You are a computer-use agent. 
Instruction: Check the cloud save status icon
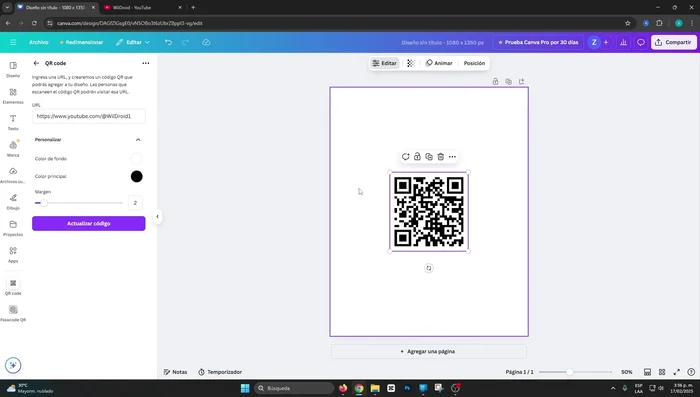(206, 42)
